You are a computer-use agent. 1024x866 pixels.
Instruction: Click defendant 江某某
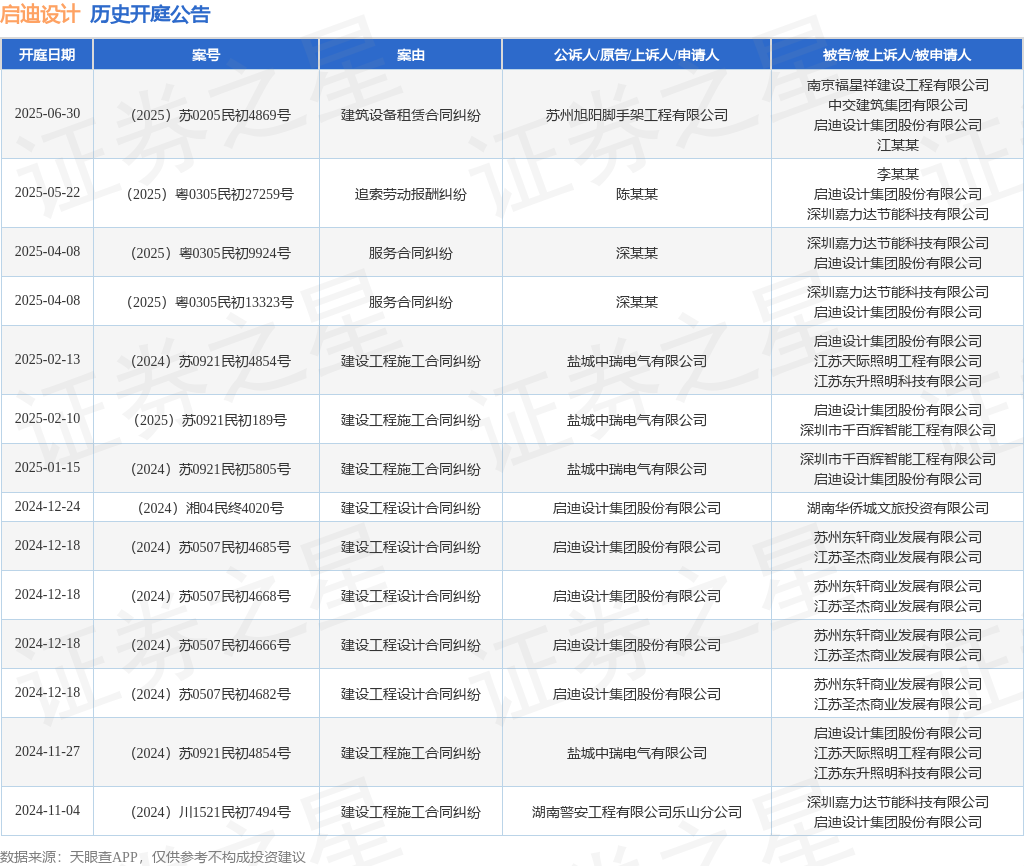point(897,145)
